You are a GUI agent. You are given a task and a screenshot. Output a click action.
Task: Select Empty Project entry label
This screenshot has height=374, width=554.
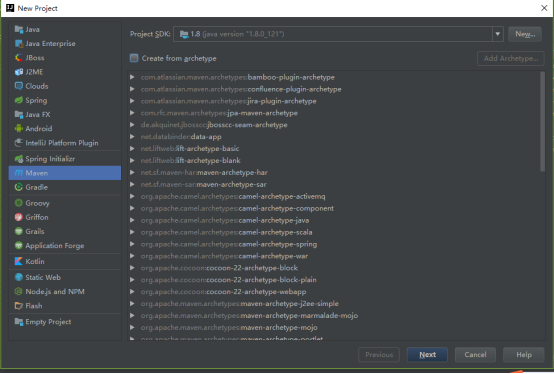click(48, 322)
